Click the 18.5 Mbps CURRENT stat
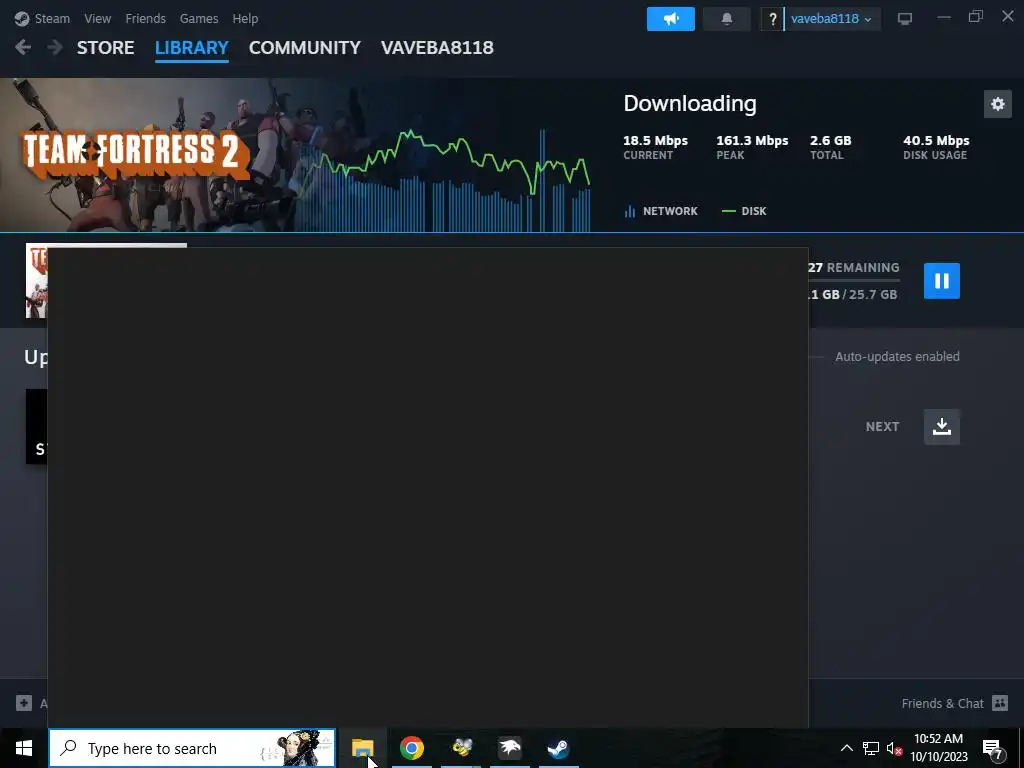1024x768 pixels. [x=655, y=147]
